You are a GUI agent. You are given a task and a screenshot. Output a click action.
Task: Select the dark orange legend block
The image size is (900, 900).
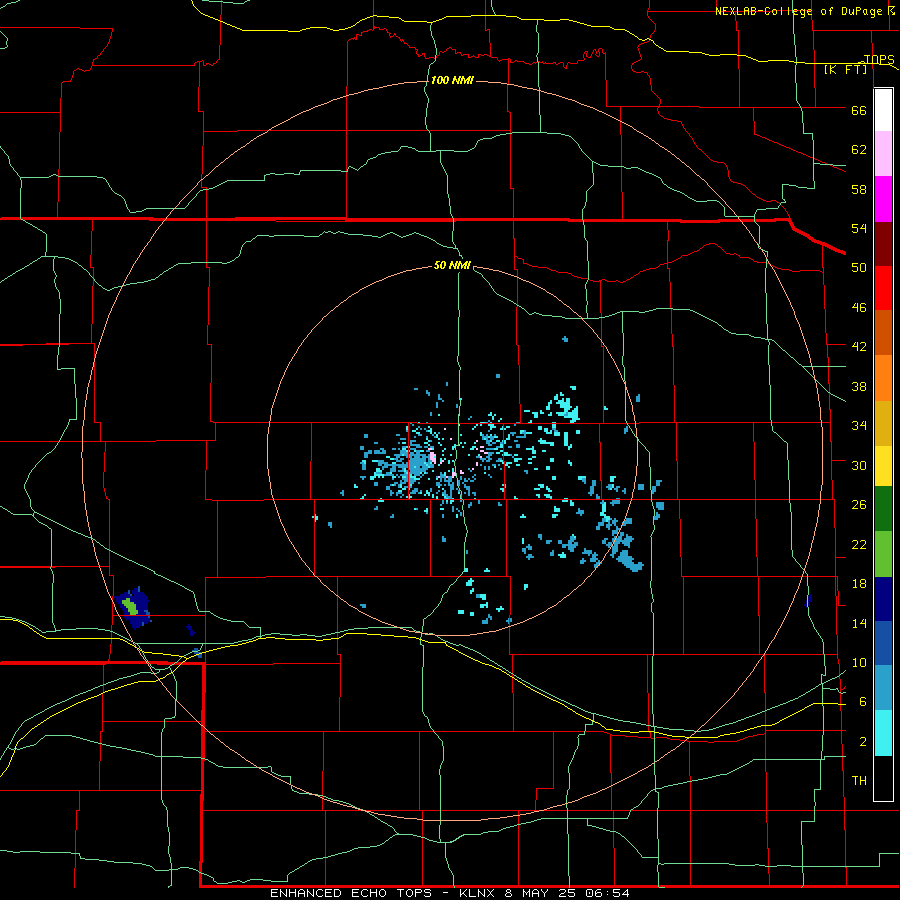(x=883, y=332)
